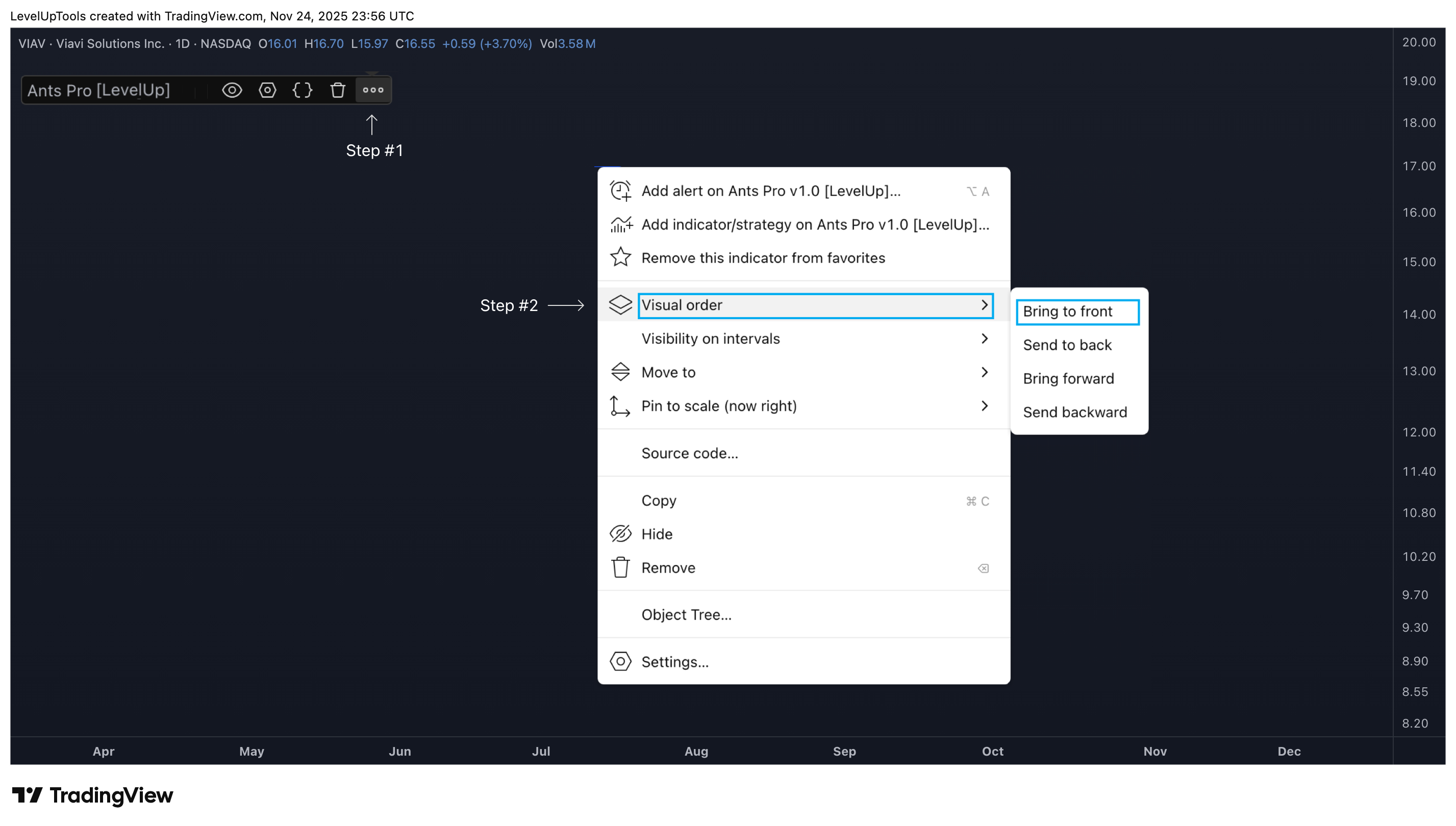Click the close price C16.55 value
The image size is (1456, 826).
415,44
